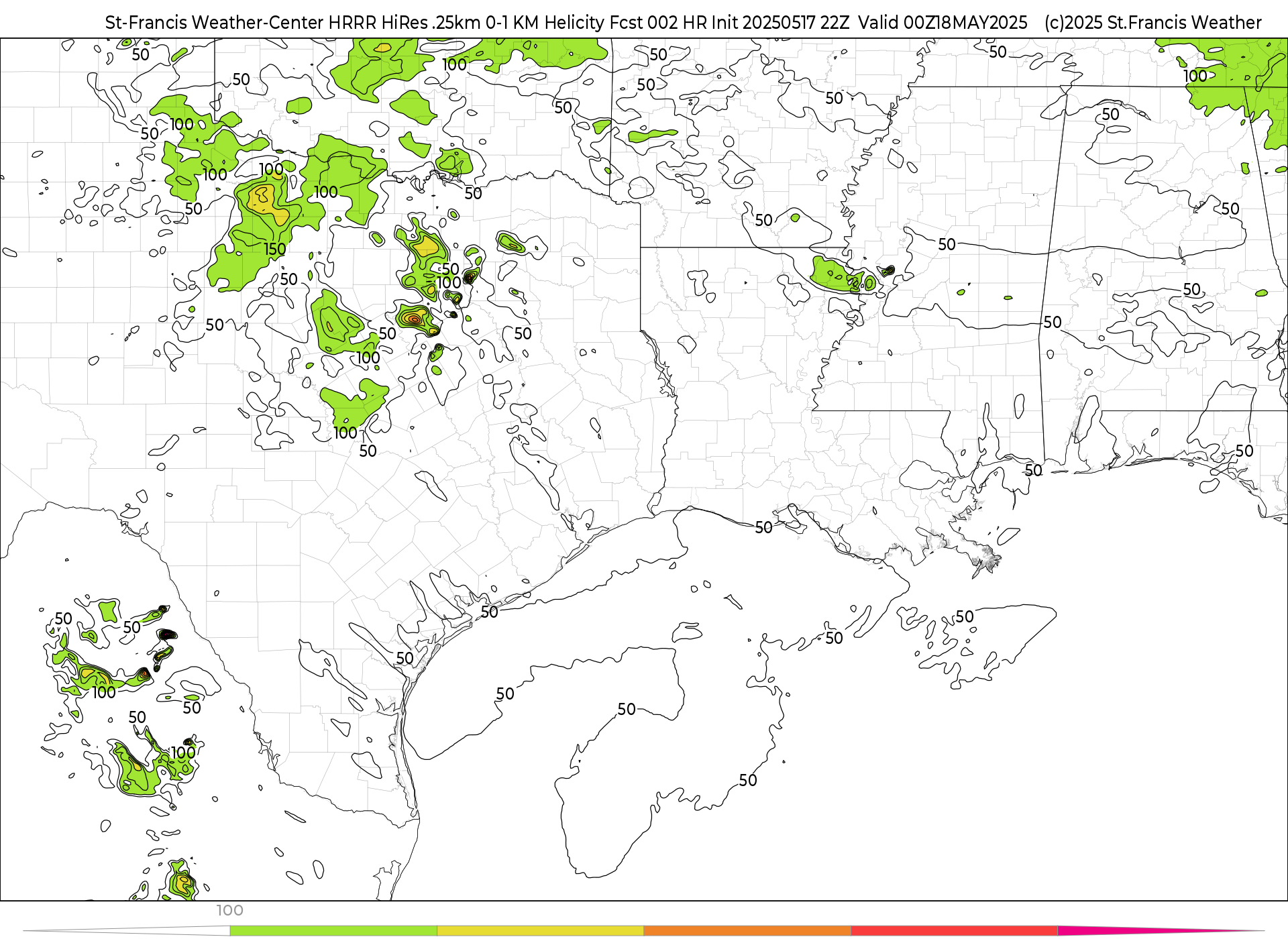This screenshot has width=1288, height=939.
Task: Click the gray 100 tick label above the color bar
Action: [229, 911]
